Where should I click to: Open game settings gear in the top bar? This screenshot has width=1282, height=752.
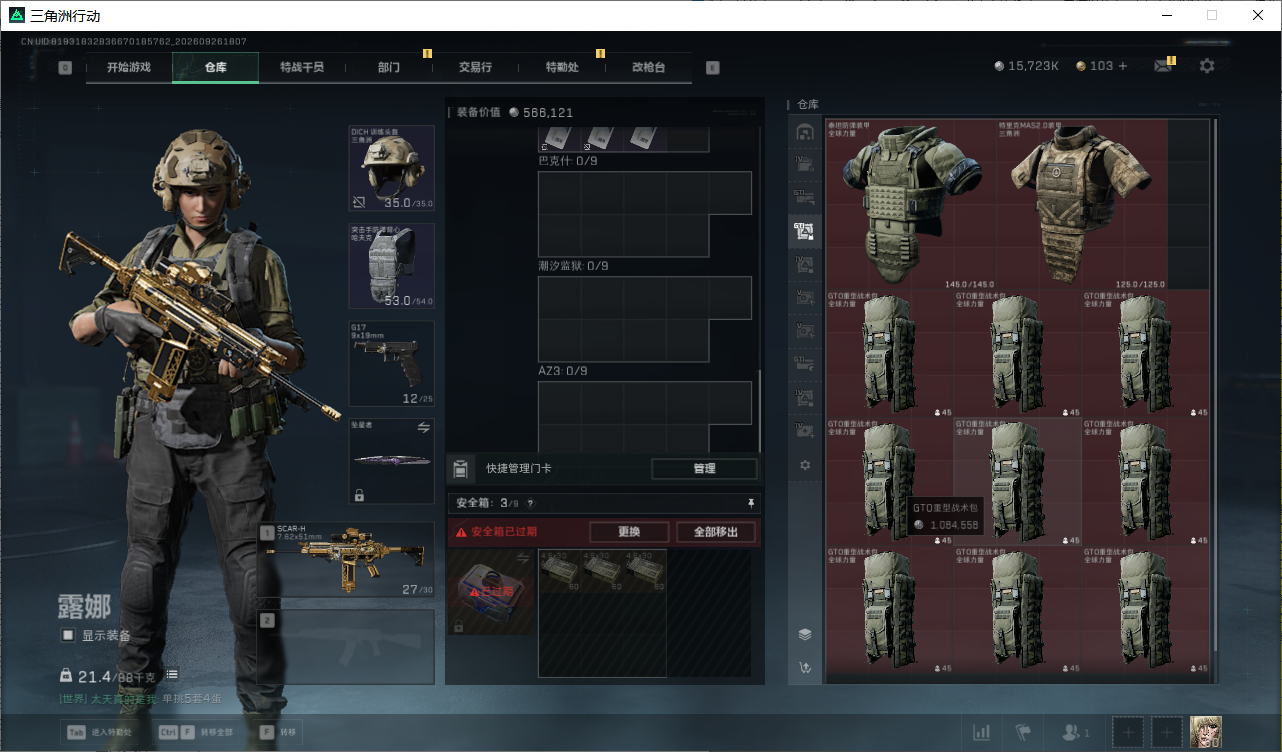tap(1207, 66)
